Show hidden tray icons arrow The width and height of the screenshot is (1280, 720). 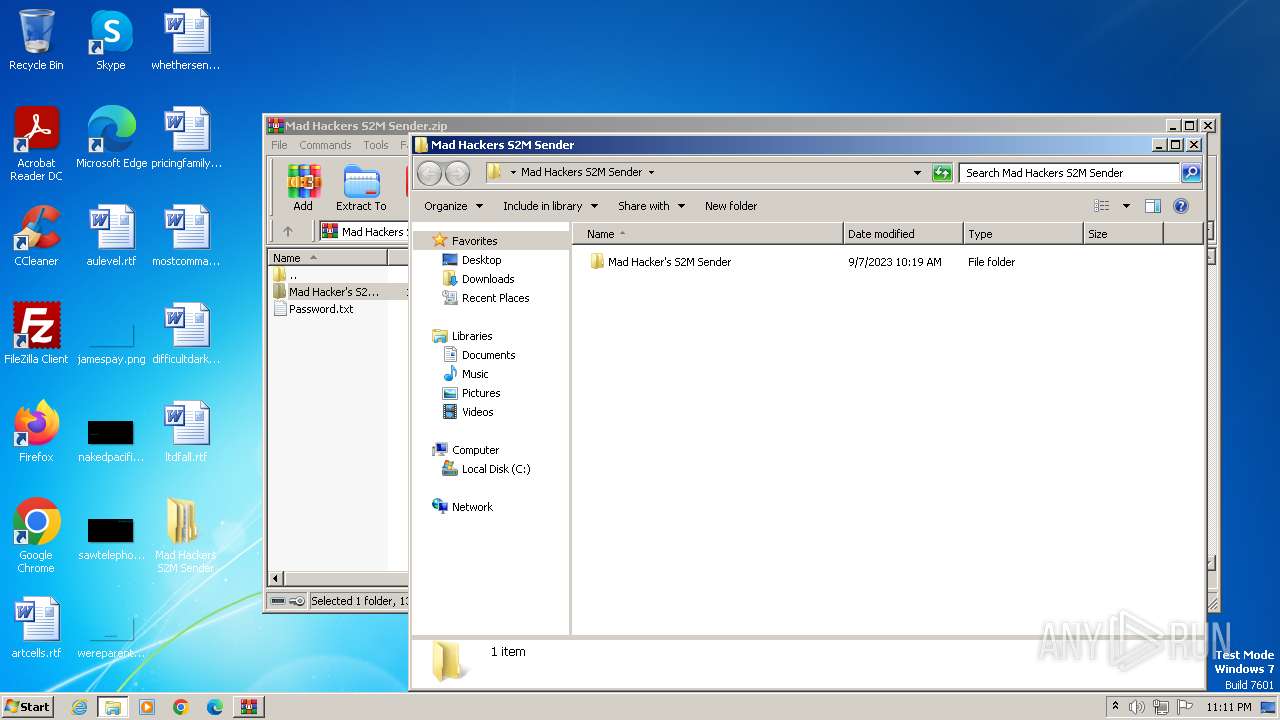pos(1115,706)
